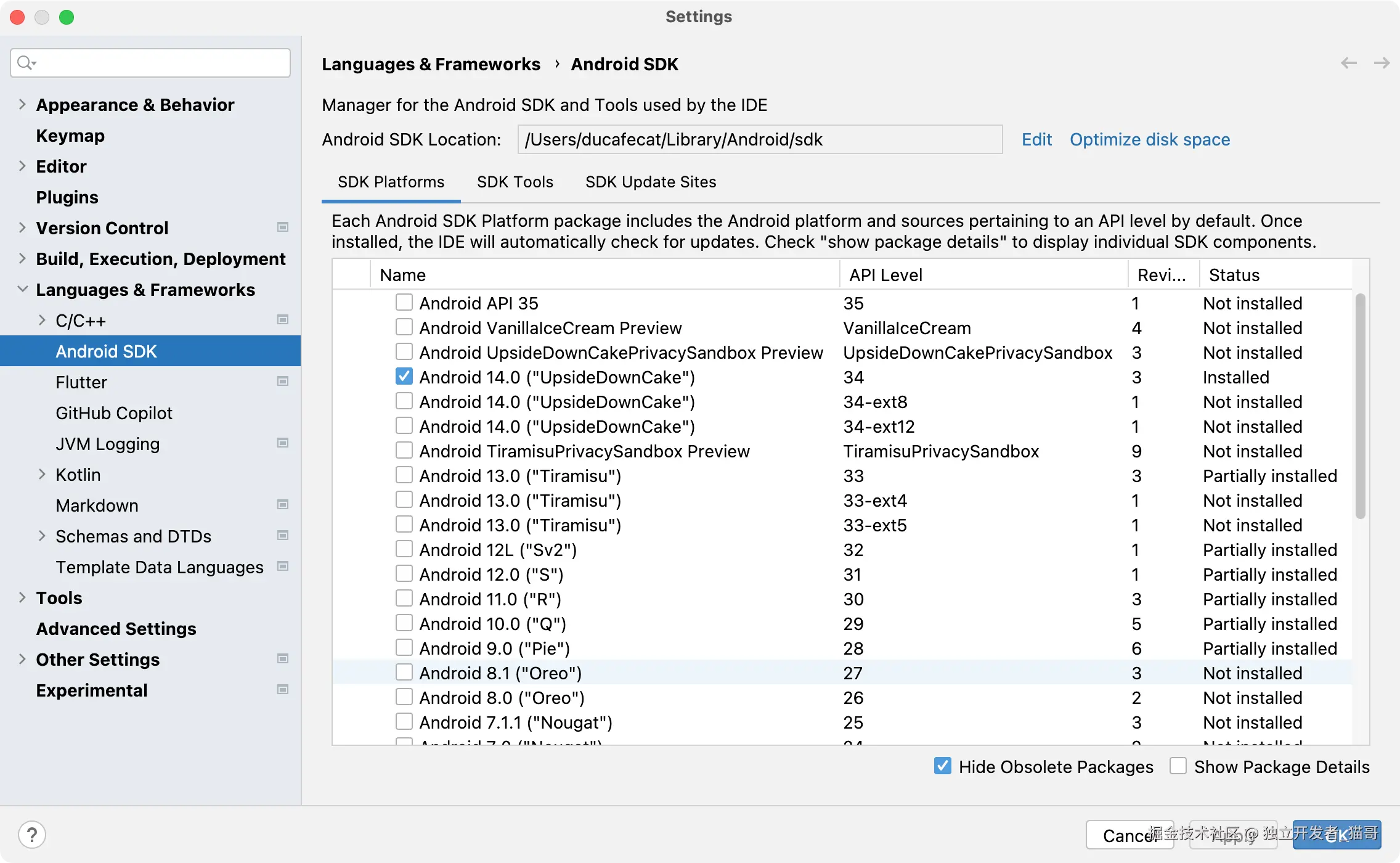Click the Android SDK Location field
Screen dimensions: 1400x863
[759, 139]
